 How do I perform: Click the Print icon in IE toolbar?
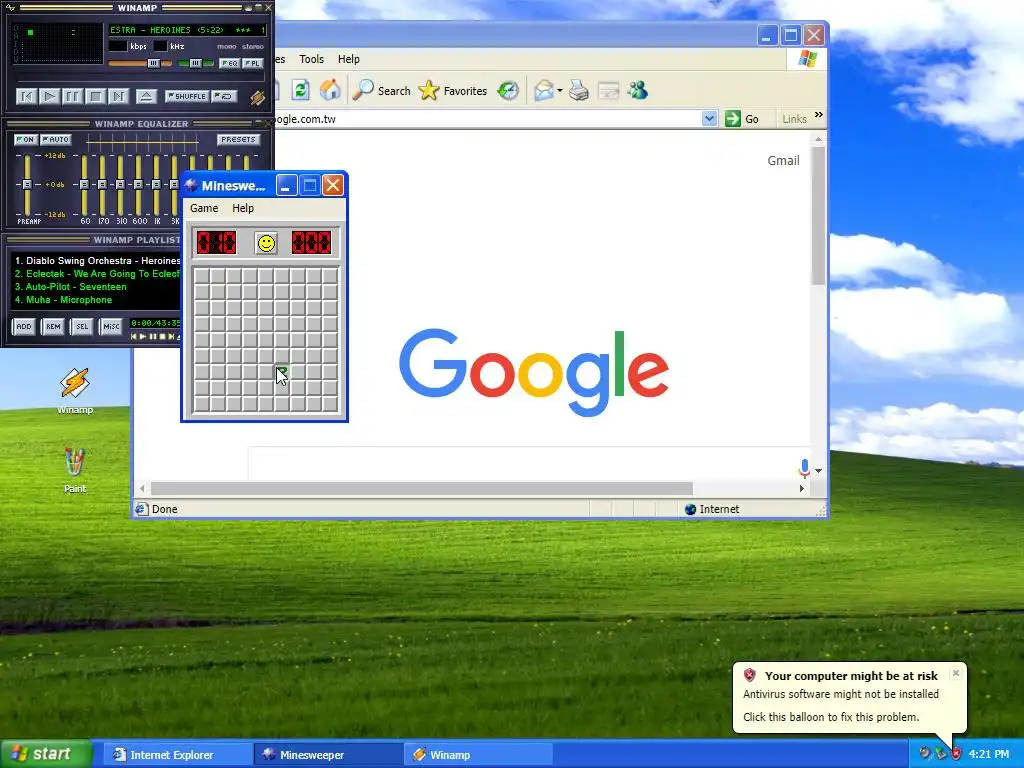pyautogui.click(x=579, y=90)
